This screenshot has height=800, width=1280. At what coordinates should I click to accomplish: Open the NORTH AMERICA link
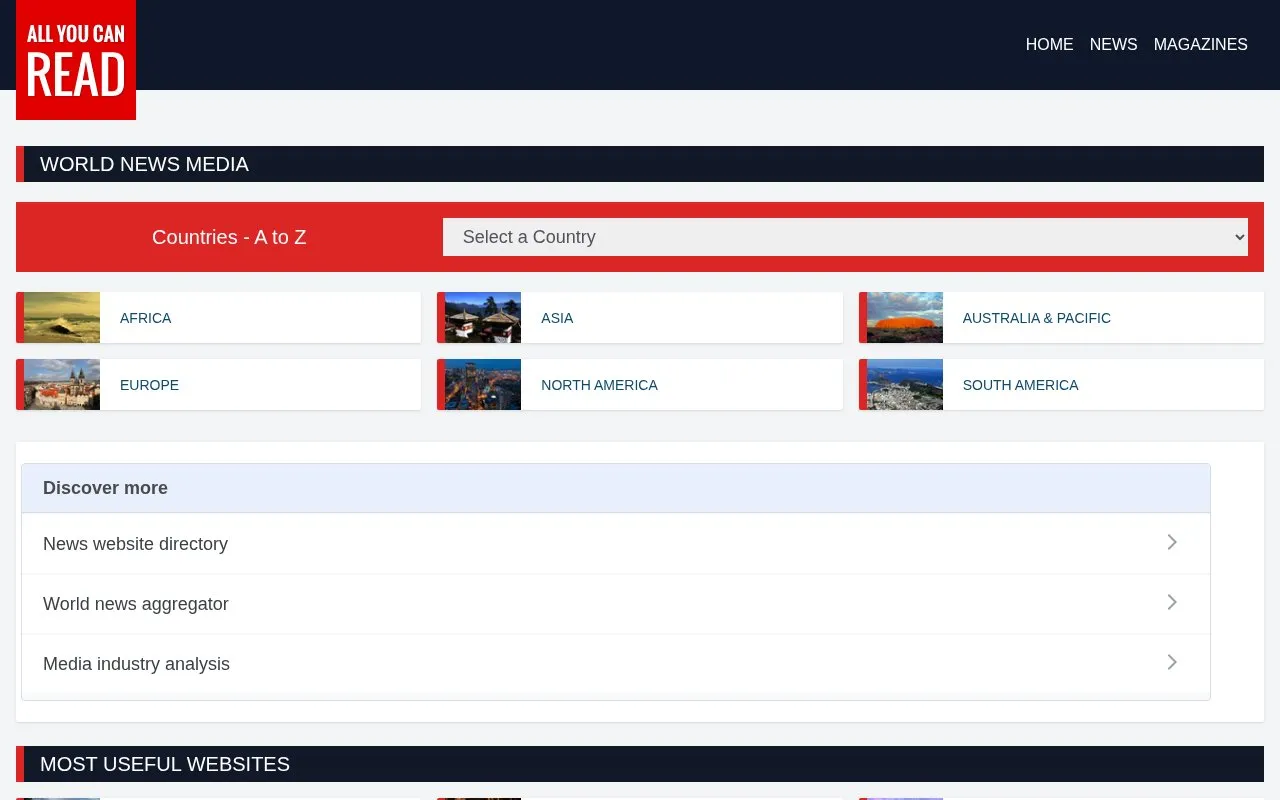(x=599, y=385)
